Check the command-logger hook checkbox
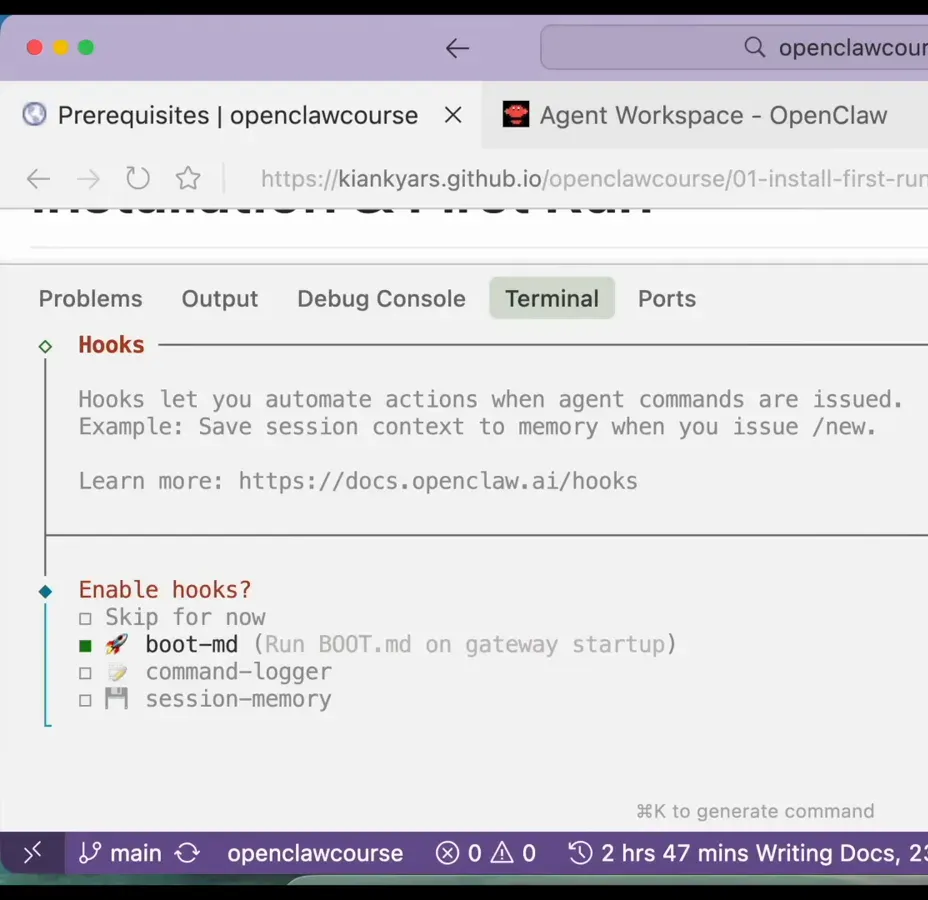 pos(85,673)
